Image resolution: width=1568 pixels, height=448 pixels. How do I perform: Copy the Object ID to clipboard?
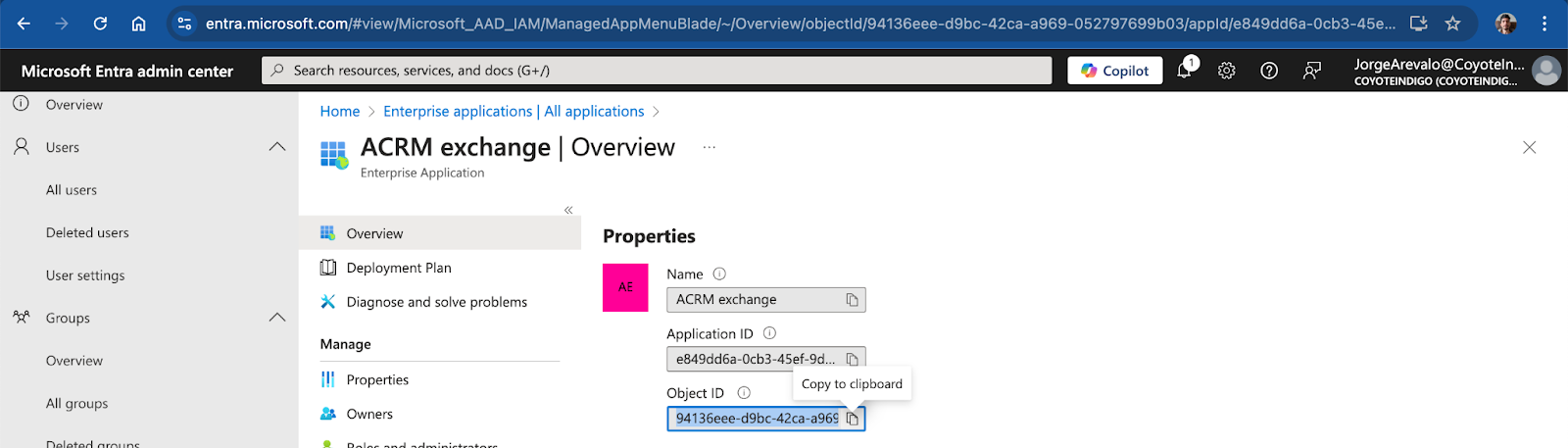coord(853,419)
